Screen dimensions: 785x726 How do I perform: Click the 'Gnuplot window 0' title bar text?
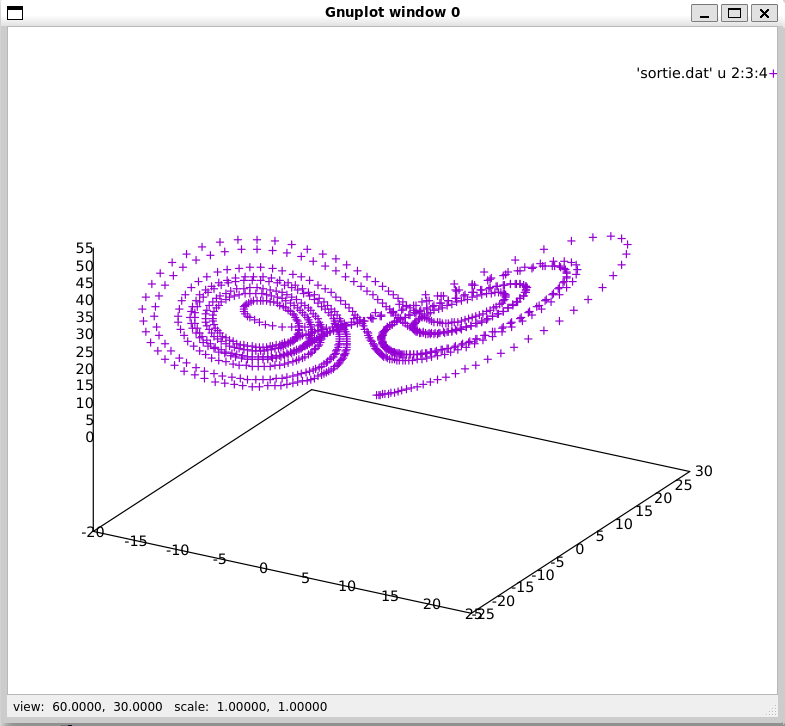pyautogui.click(x=392, y=12)
